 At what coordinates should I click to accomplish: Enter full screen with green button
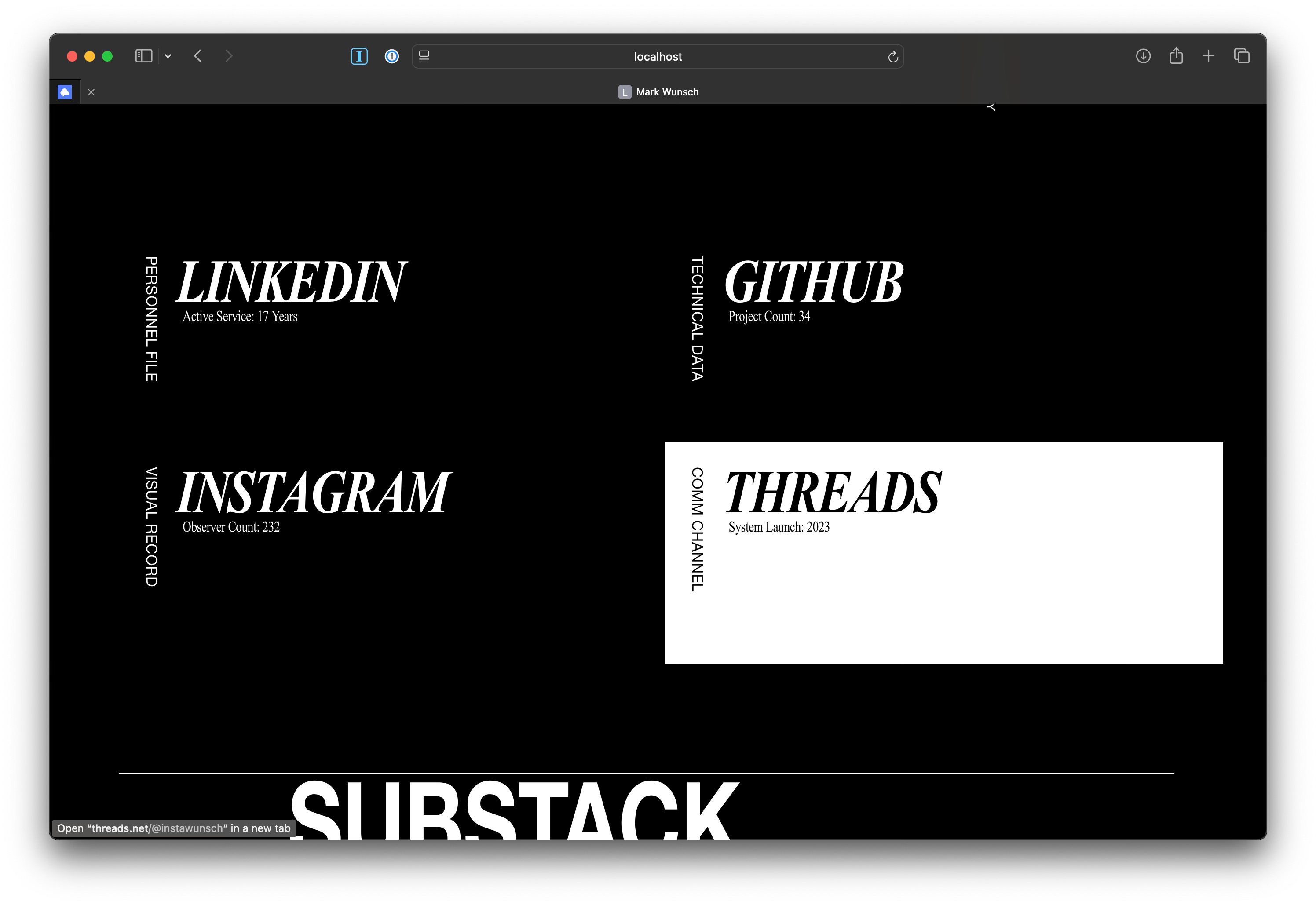click(x=107, y=56)
